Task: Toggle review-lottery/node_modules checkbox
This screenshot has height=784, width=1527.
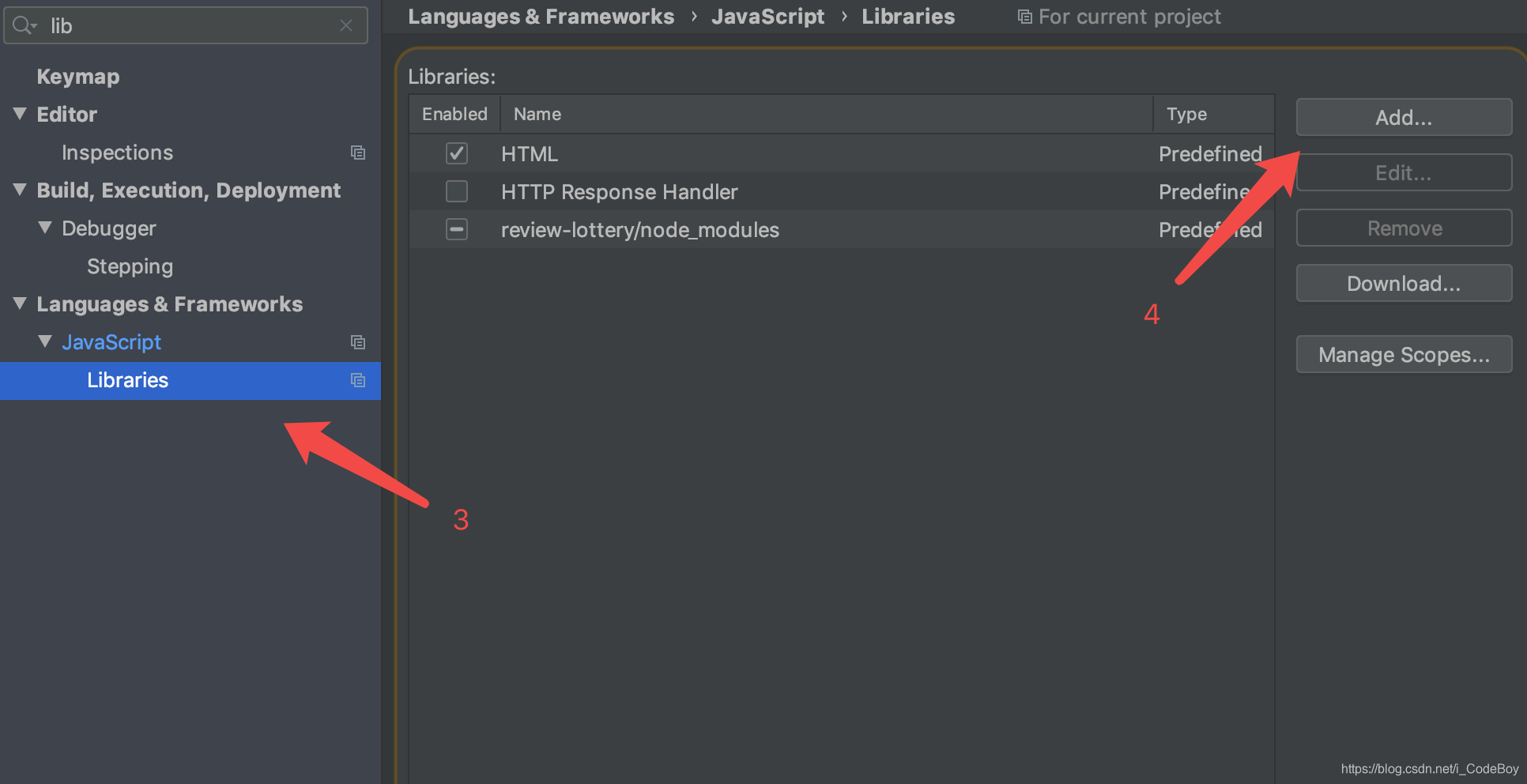Action: (x=457, y=229)
